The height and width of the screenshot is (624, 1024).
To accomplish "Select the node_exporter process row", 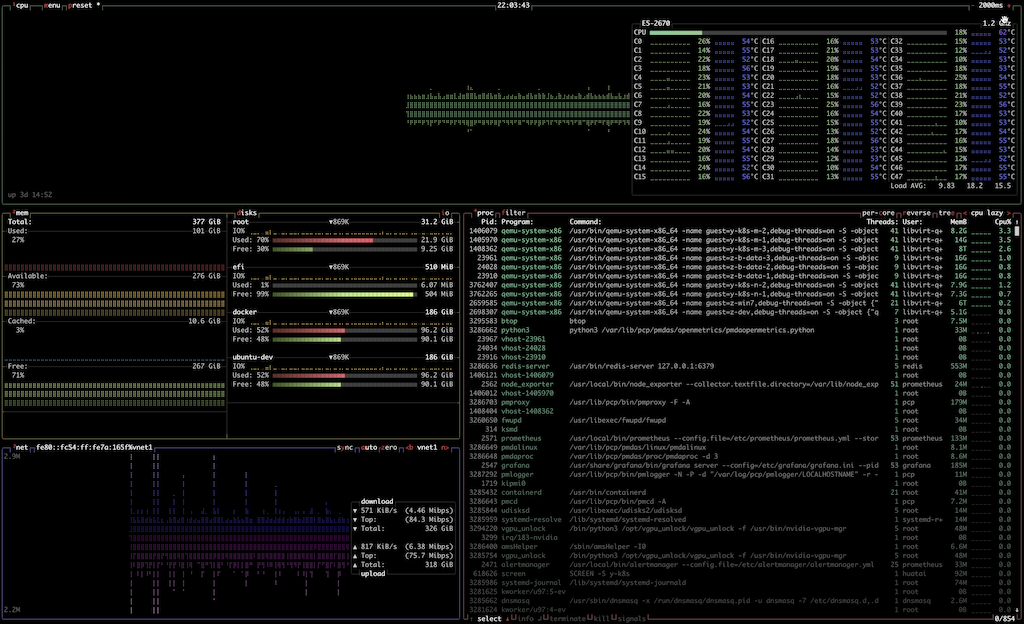I will (741, 384).
